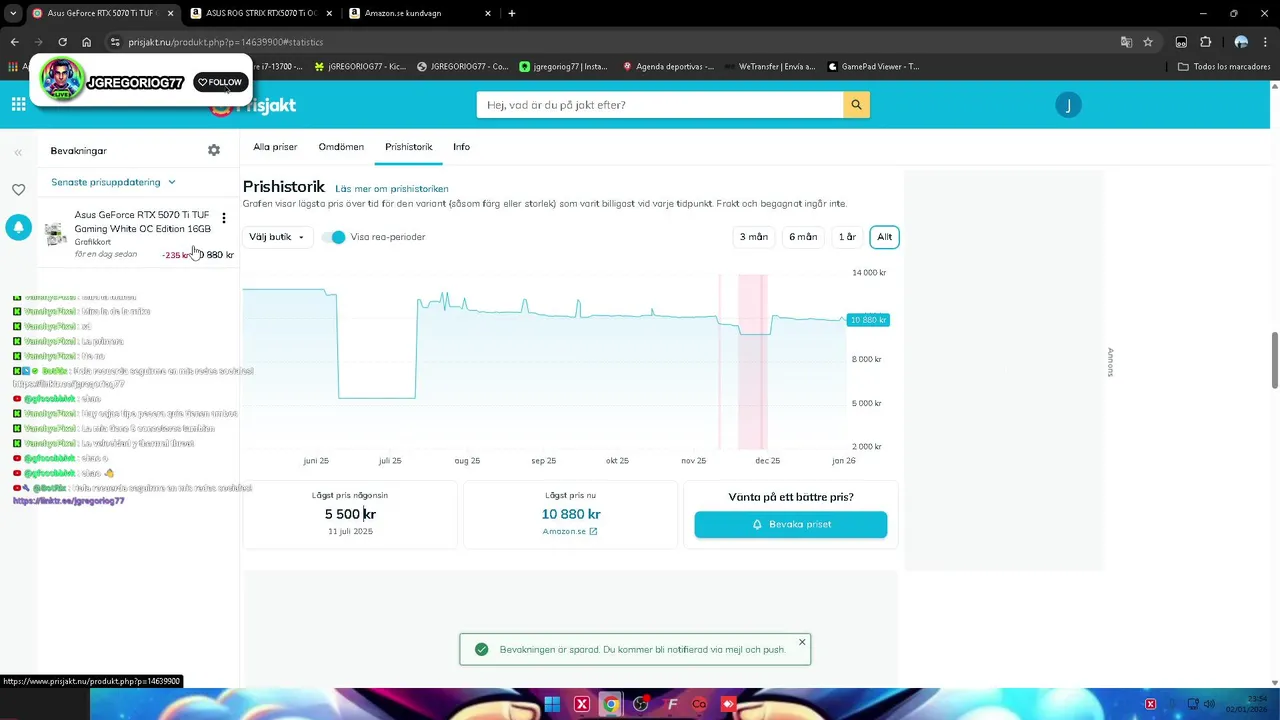Viewport: 1280px width, 720px height.
Task: Open Läs mer om prishistoriken link
Action: (x=392, y=188)
